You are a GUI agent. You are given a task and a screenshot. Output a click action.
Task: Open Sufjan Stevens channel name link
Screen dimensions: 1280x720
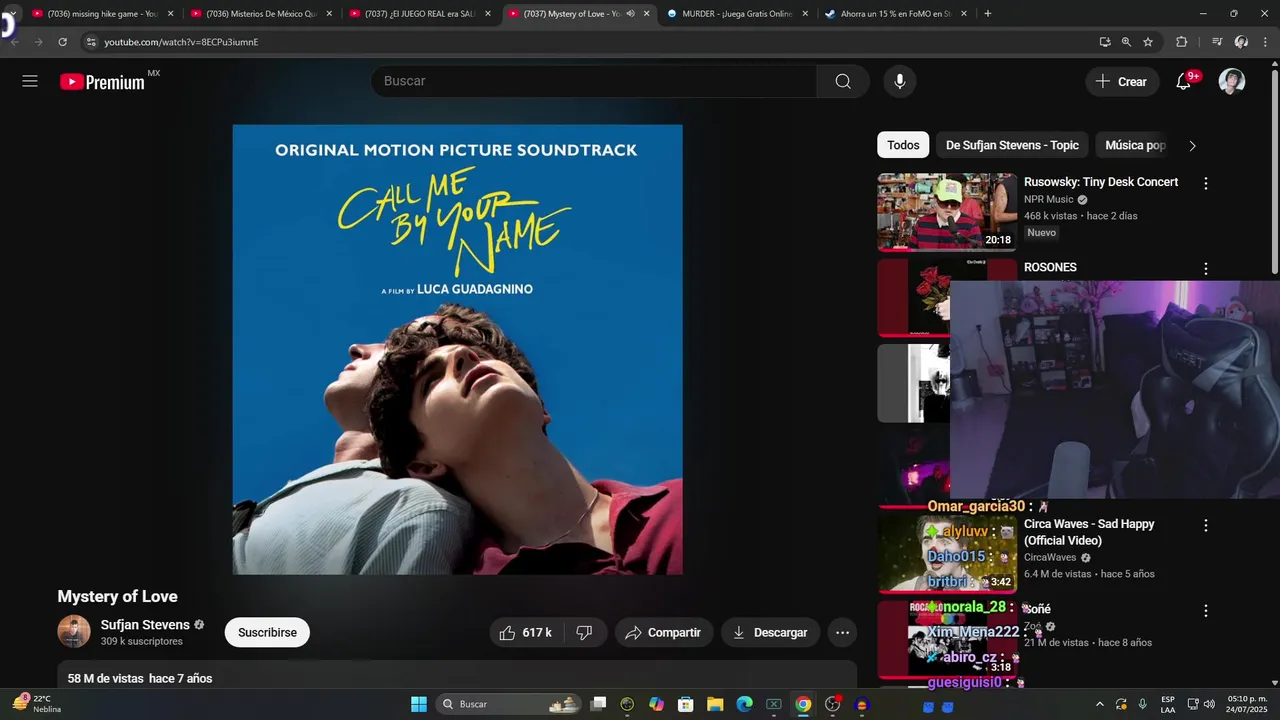point(145,624)
